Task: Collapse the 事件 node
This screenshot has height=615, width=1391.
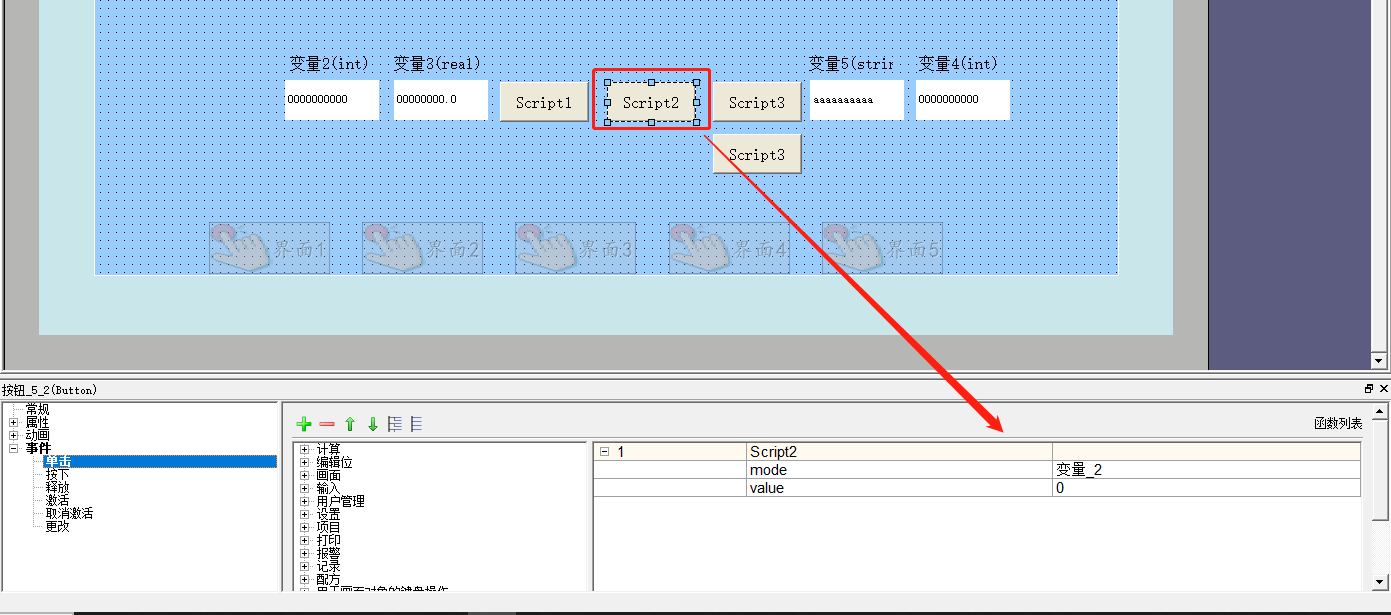Action: coord(14,448)
